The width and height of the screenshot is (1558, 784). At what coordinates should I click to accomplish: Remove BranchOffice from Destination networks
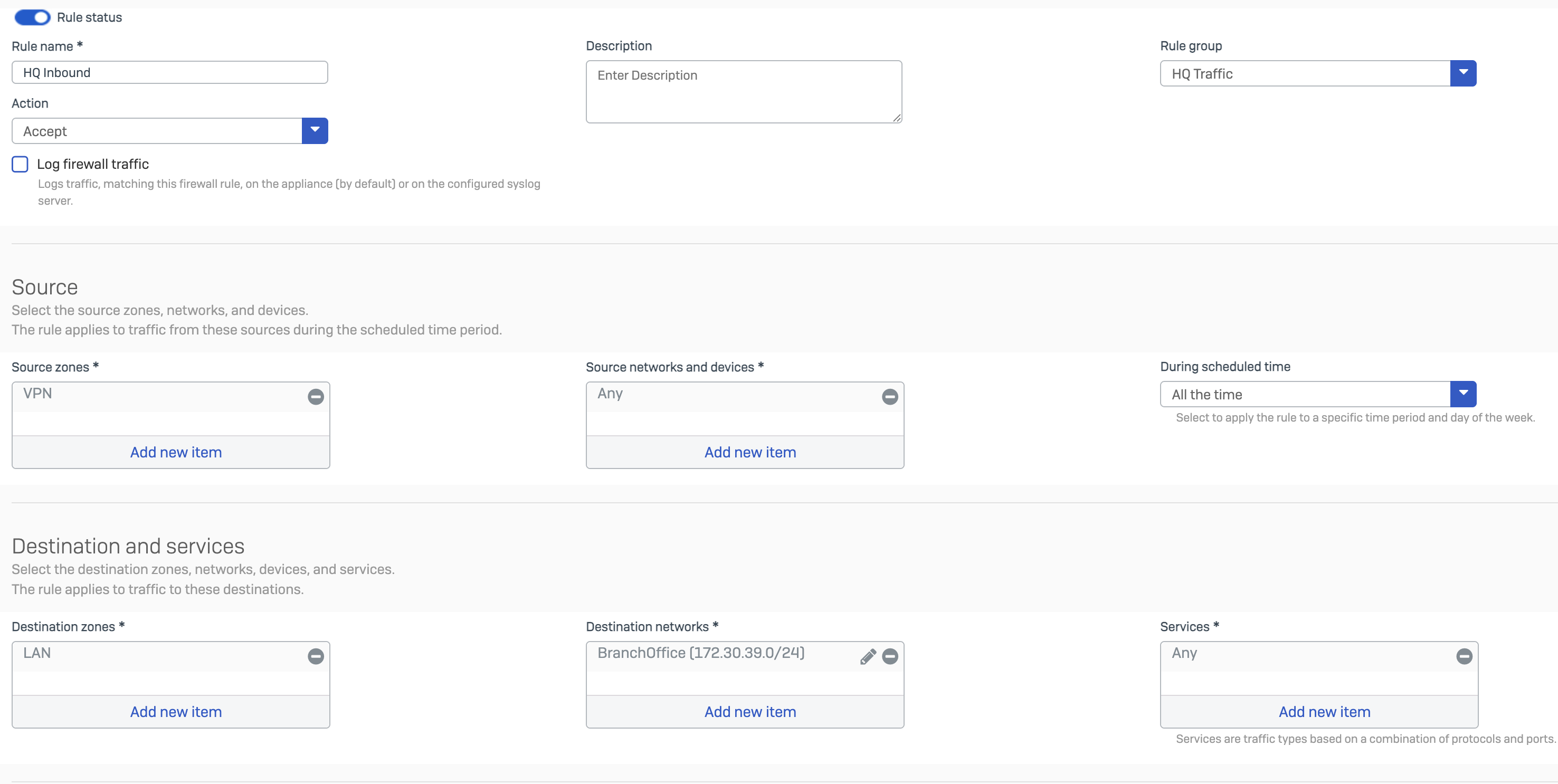click(889, 656)
